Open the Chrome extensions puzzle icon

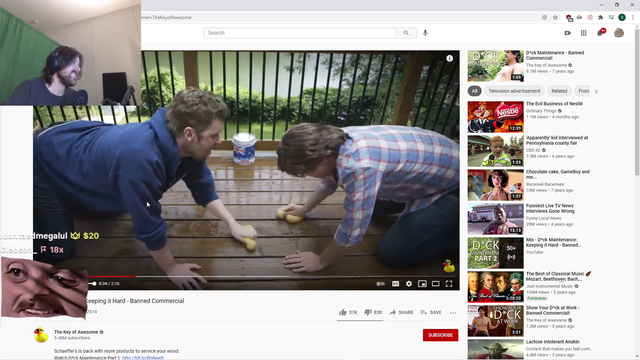click(600, 17)
